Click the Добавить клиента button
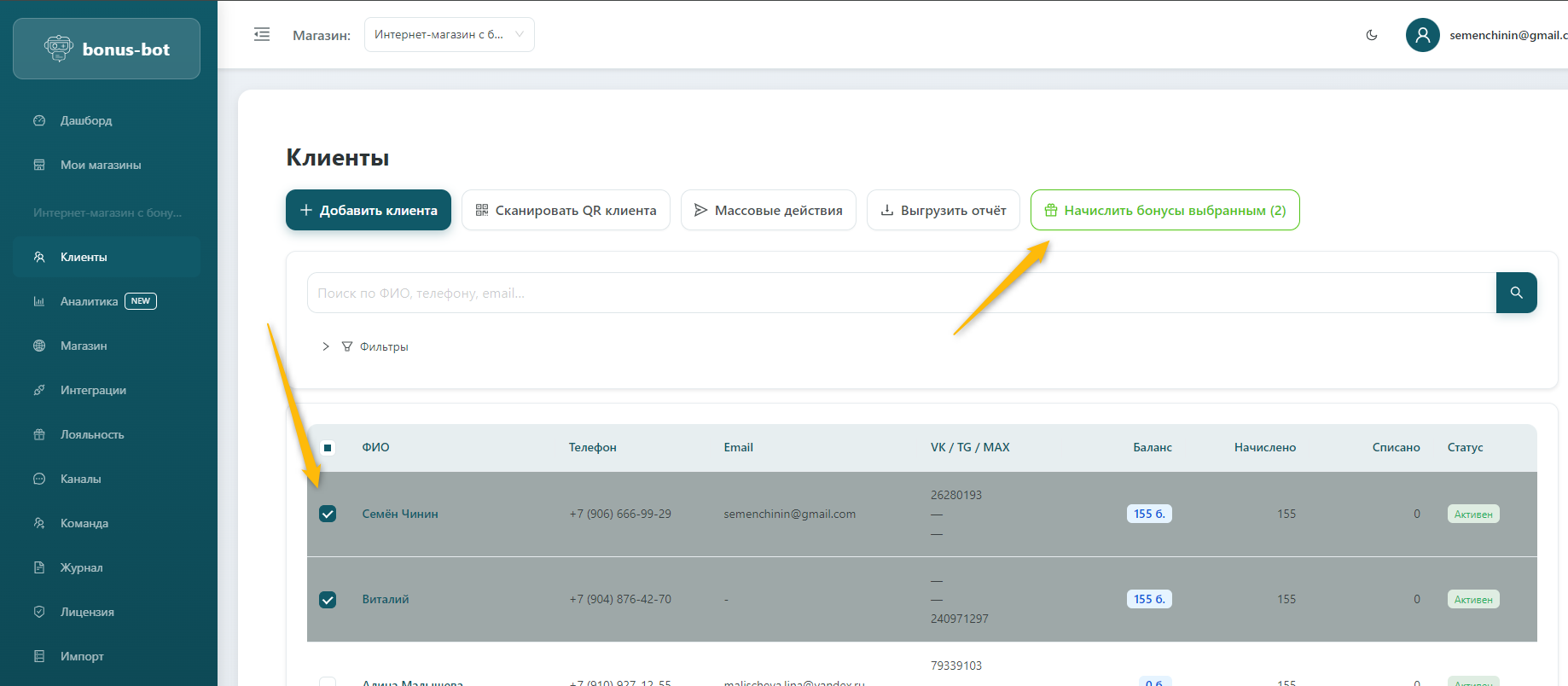 (369, 210)
